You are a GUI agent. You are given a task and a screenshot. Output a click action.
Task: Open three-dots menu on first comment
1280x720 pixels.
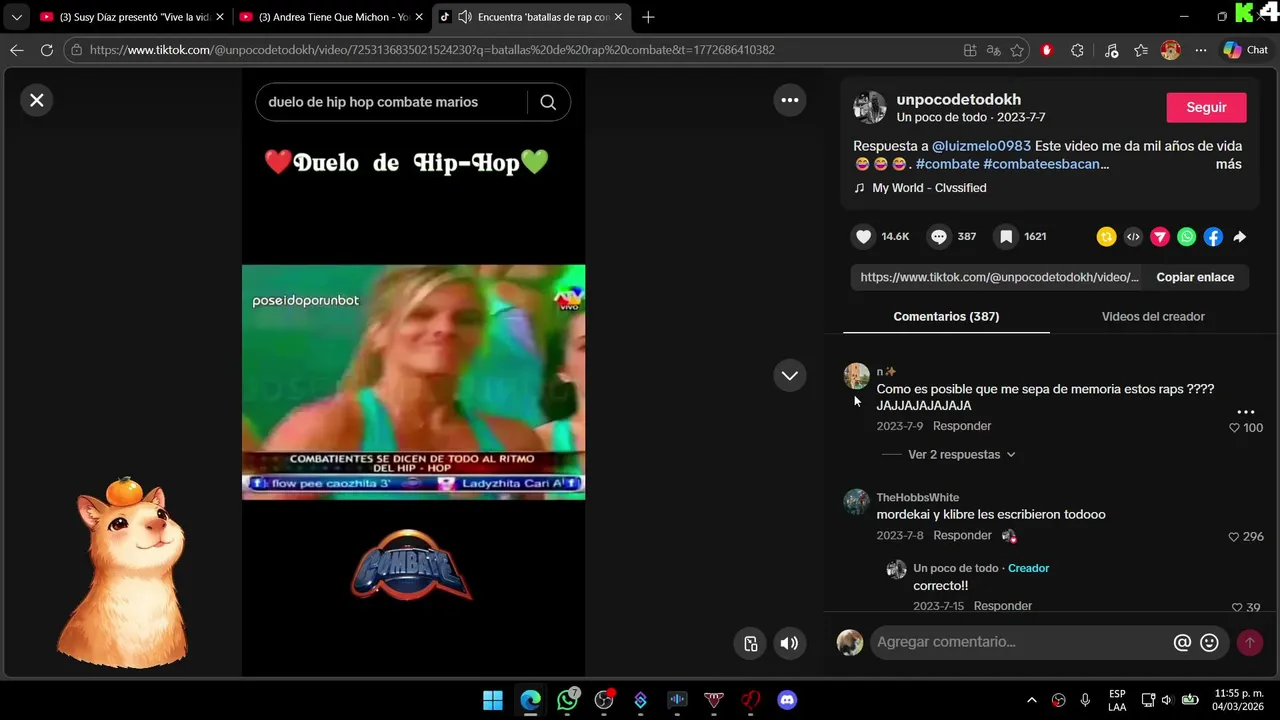(x=1246, y=412)
